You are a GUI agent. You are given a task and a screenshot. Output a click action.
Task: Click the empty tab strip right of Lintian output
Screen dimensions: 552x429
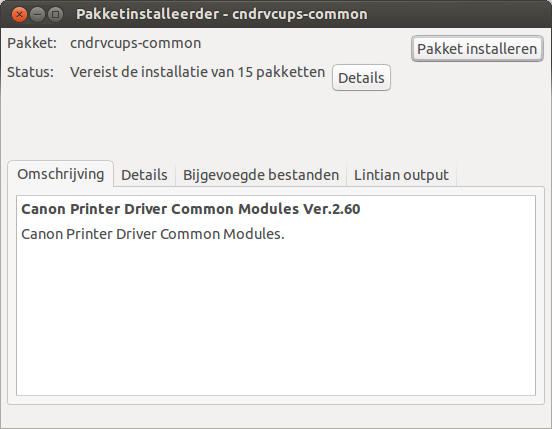(x=500, y=175)
